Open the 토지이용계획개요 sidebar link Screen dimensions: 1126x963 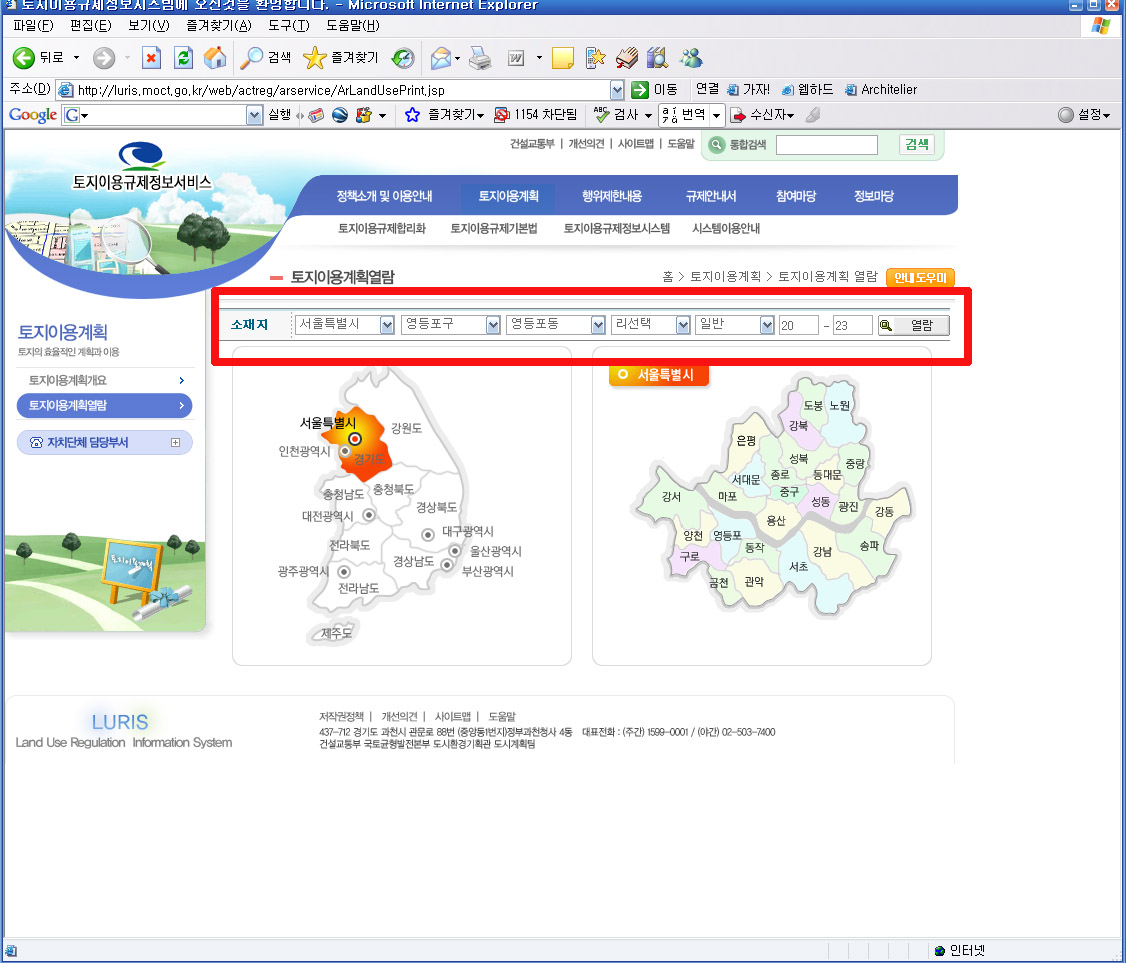68,381
